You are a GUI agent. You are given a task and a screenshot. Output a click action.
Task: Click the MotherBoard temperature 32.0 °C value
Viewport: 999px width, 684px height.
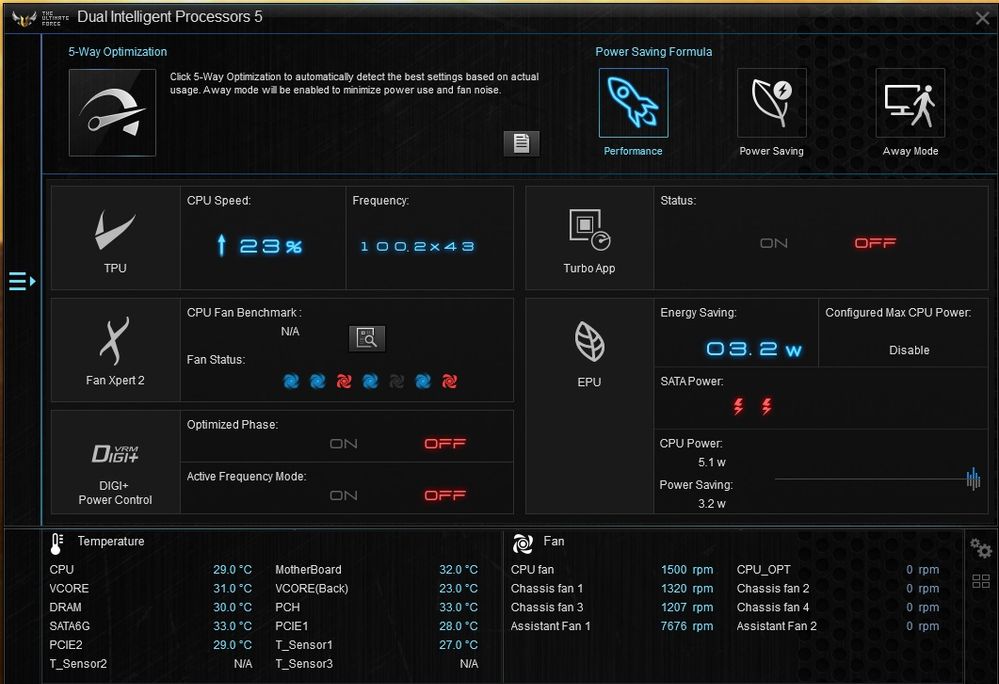coord(458,569)
